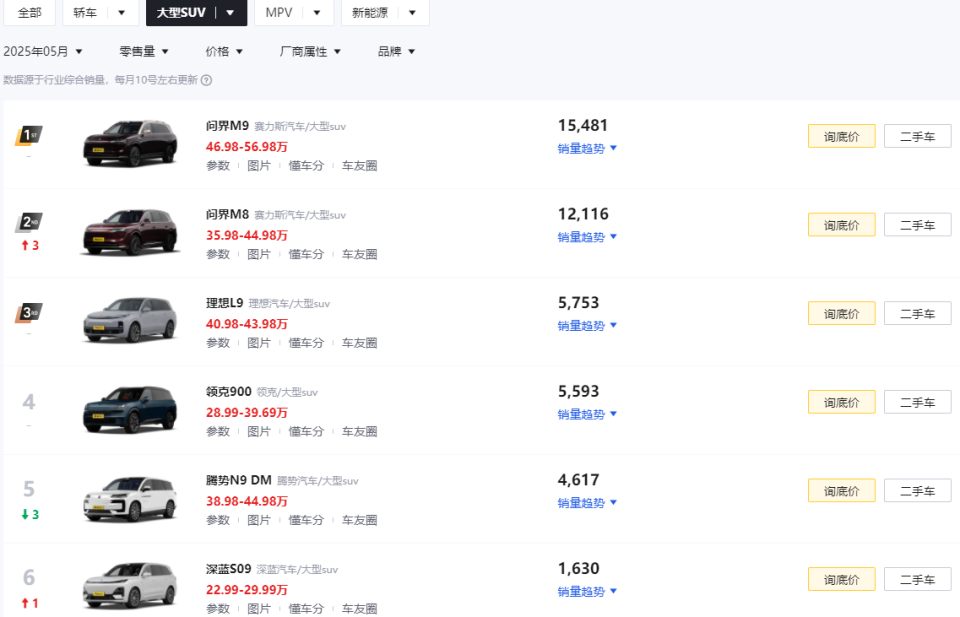The width and height of the screenshot is (960, 617).
Task: Click the 1st place rank badge
Action: 29,135
